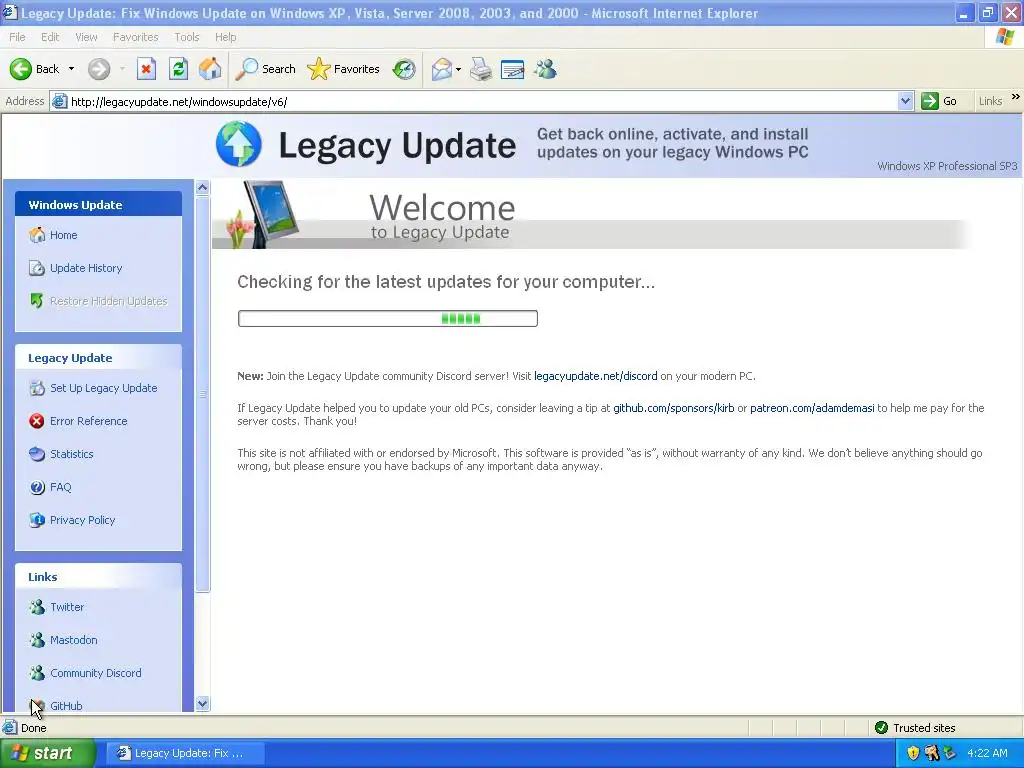
Task: Expand the address bar dropdown
Action: (x=905, y=101)
